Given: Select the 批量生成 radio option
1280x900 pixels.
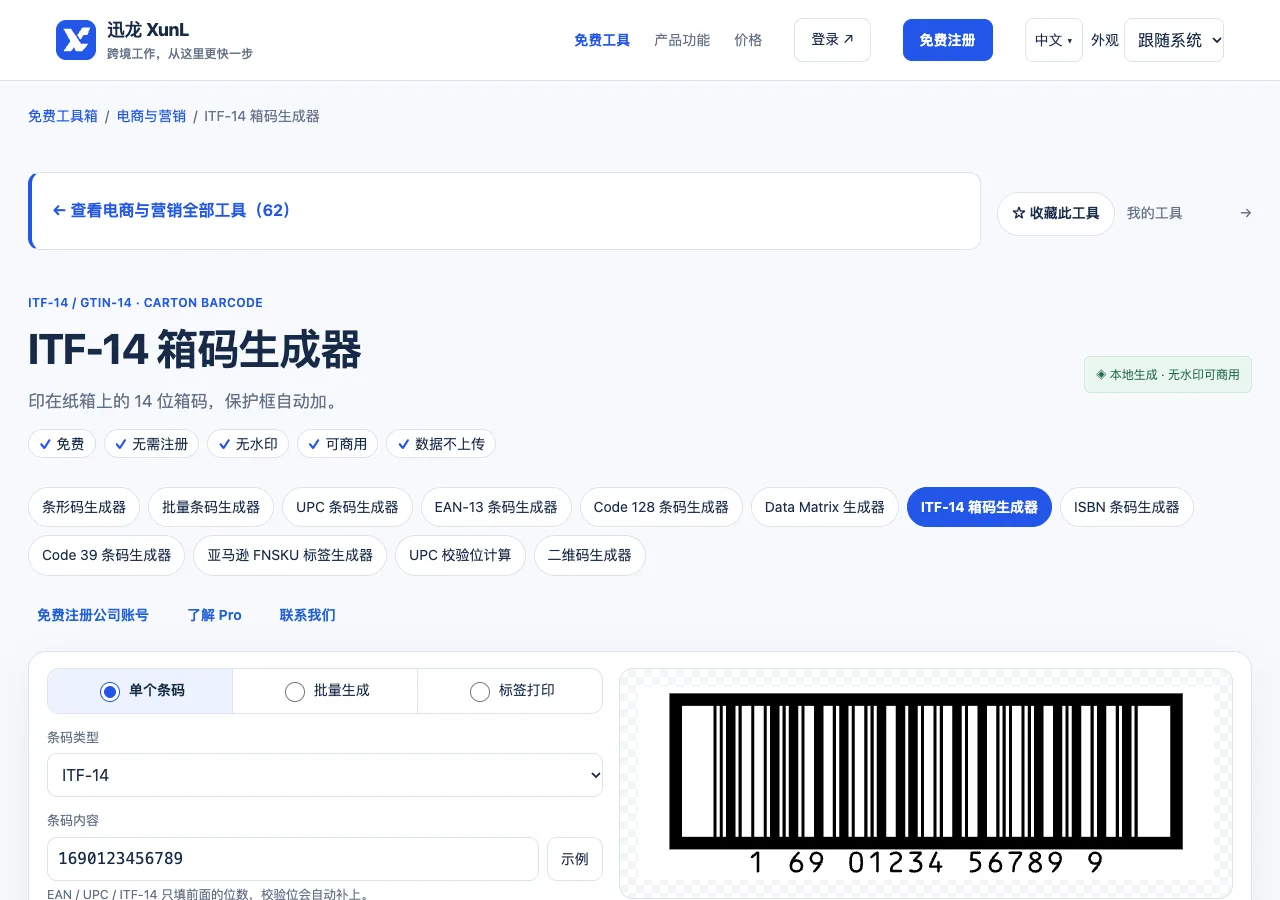Looking at the screenshot, I should click(325, 691).
